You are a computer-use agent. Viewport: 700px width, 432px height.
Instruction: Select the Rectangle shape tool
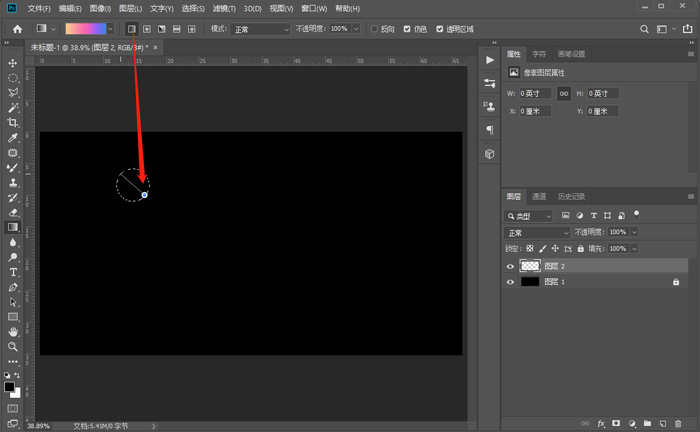click(13, 317)
